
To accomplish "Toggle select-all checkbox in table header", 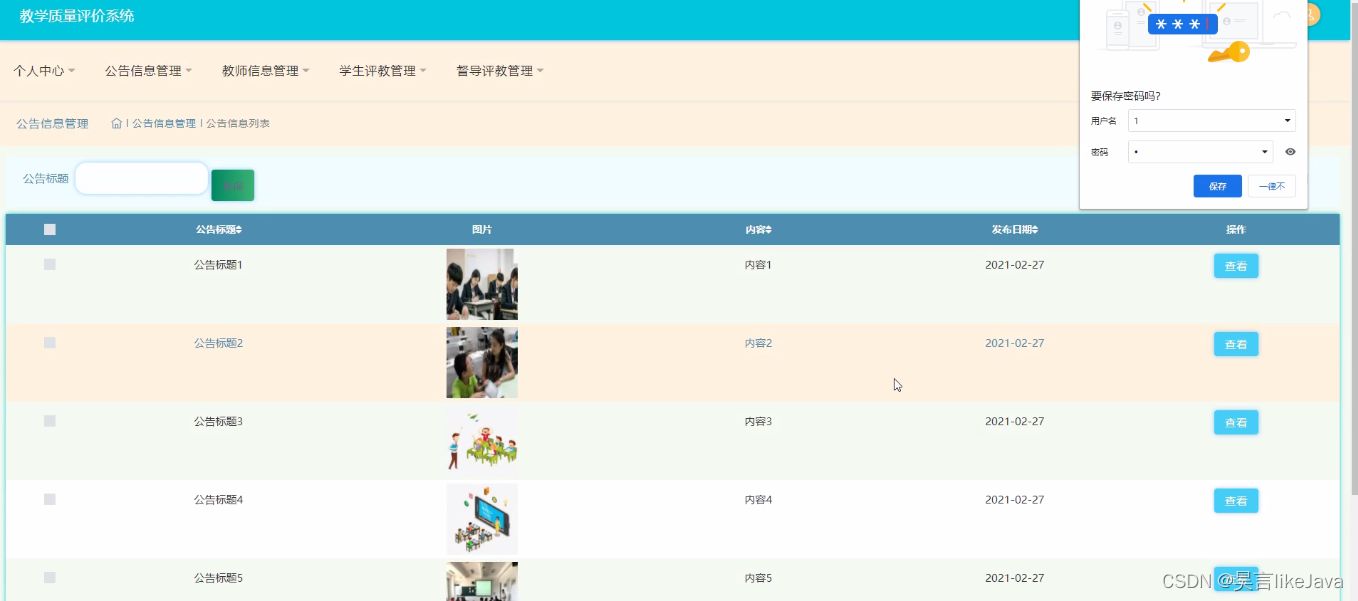I will pos(50,230).
